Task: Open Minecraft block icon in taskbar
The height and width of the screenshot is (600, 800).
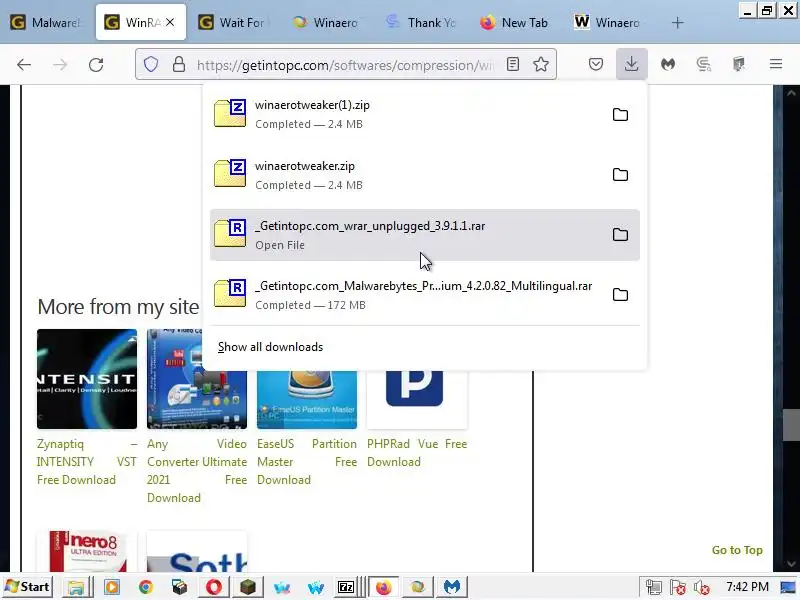Action: (x=248, y=587)
